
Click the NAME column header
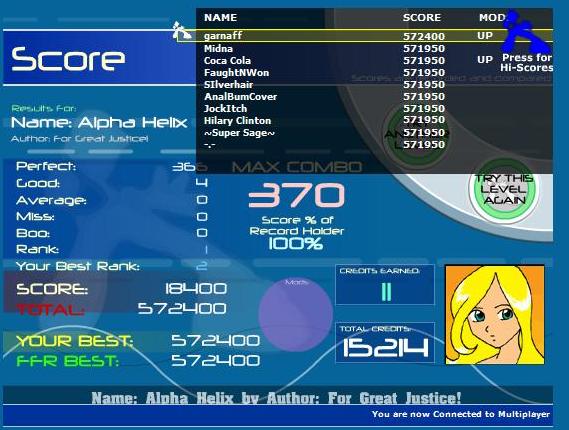coord(220,17)
